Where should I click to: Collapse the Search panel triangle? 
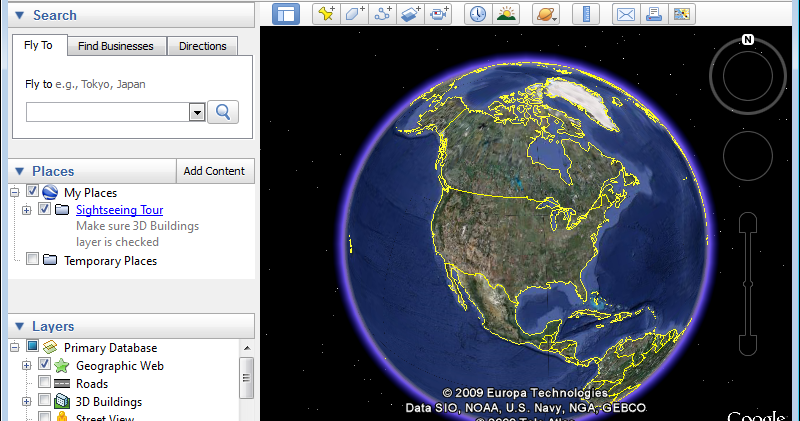(19, 15)
